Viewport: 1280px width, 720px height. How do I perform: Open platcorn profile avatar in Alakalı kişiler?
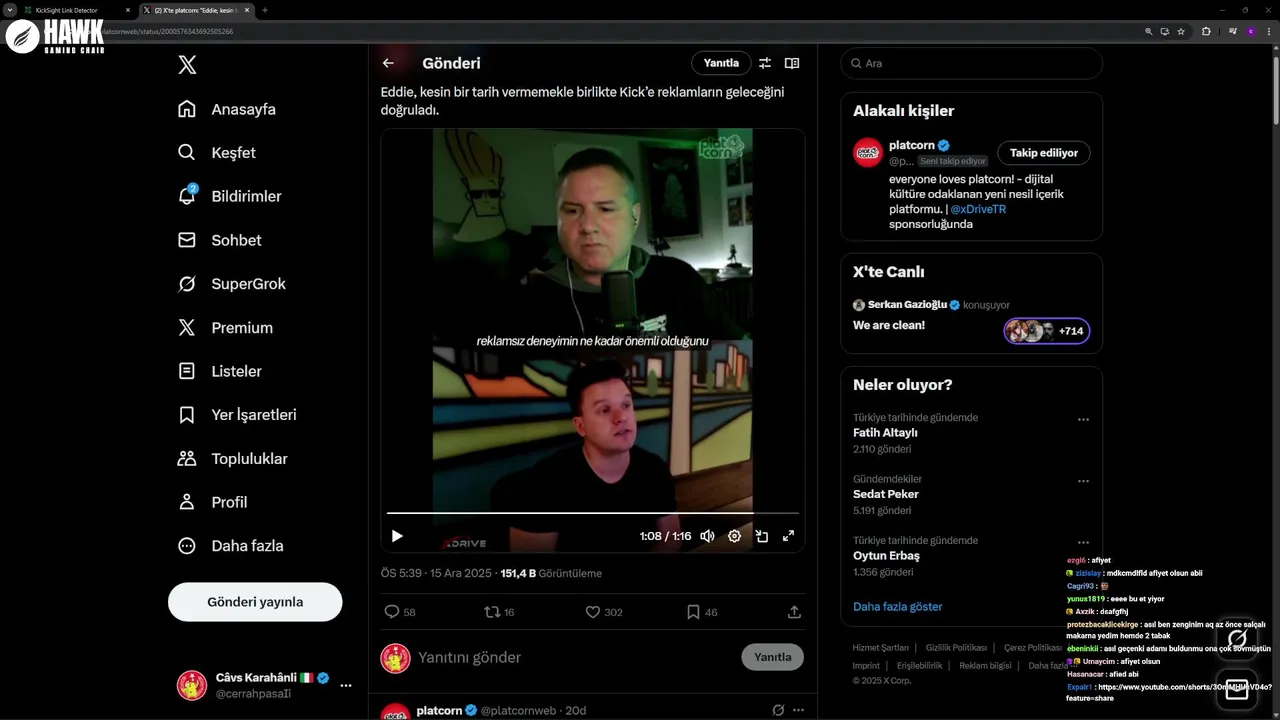coord(867,153)
